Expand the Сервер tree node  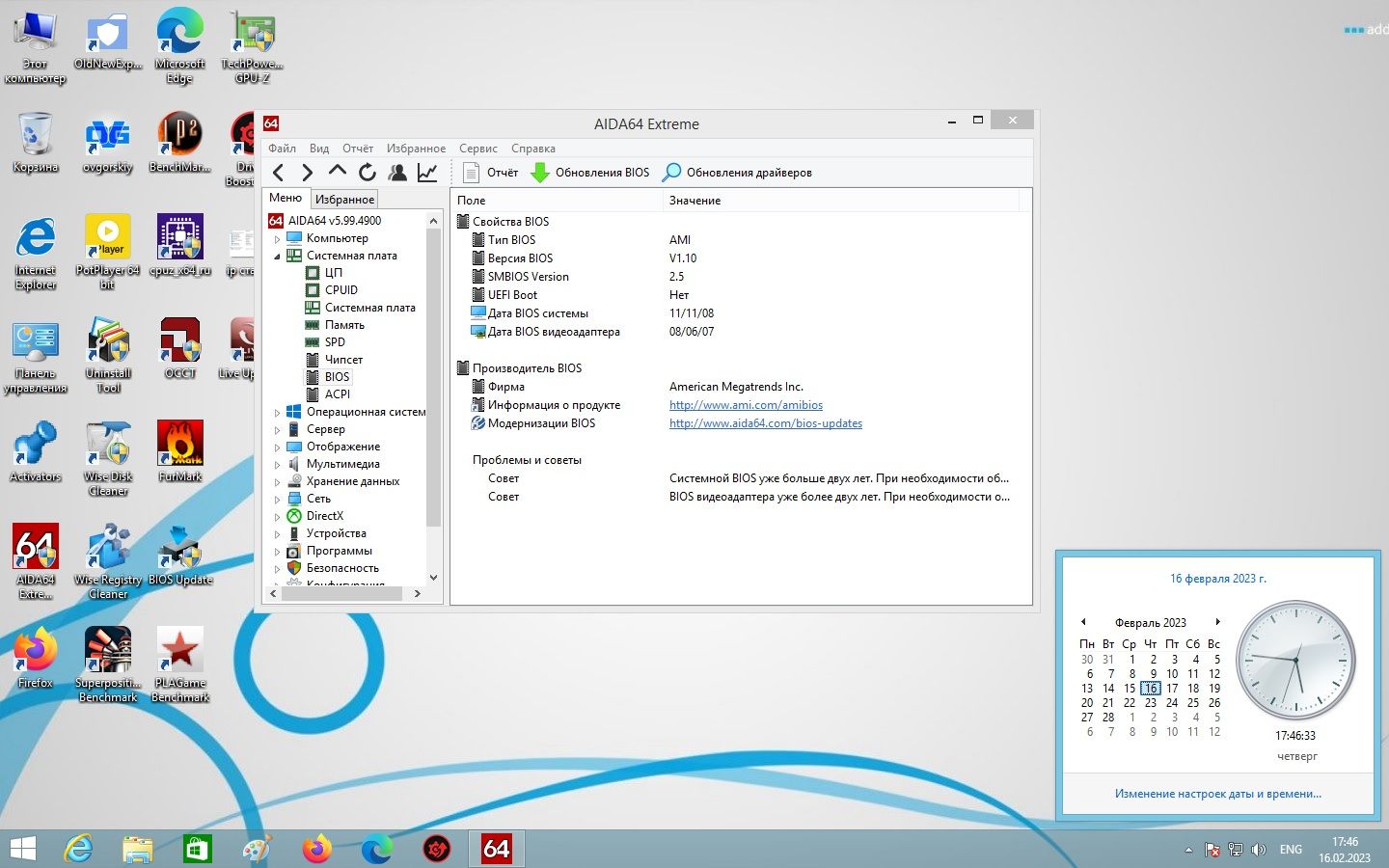(x=278, y=429)
